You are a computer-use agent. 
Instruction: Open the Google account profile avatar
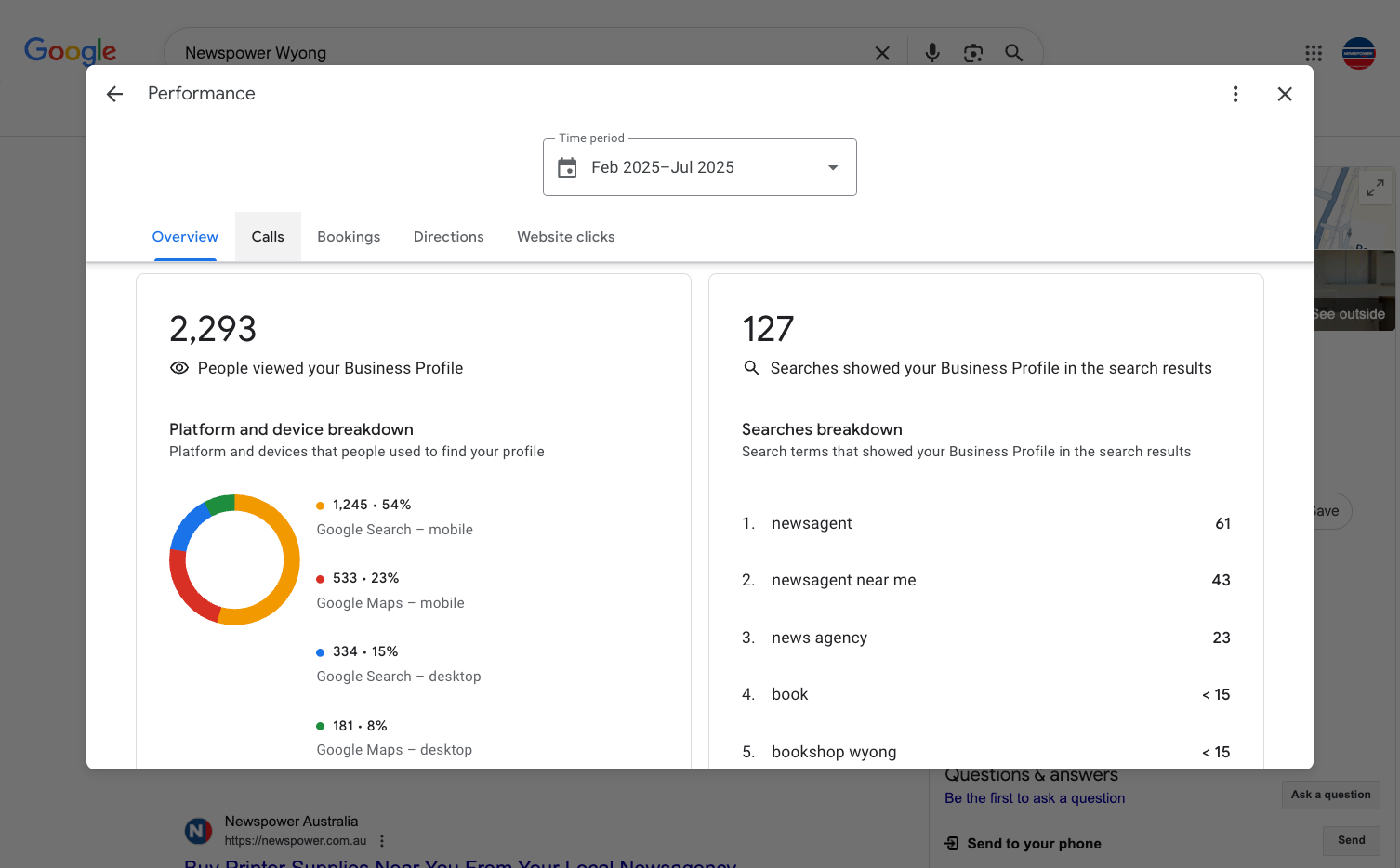pos(1359,53)
